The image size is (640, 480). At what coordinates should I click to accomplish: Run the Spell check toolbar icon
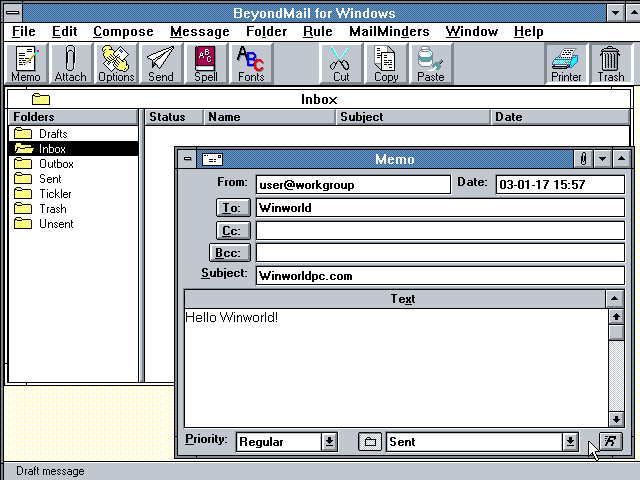coord(206,64)
